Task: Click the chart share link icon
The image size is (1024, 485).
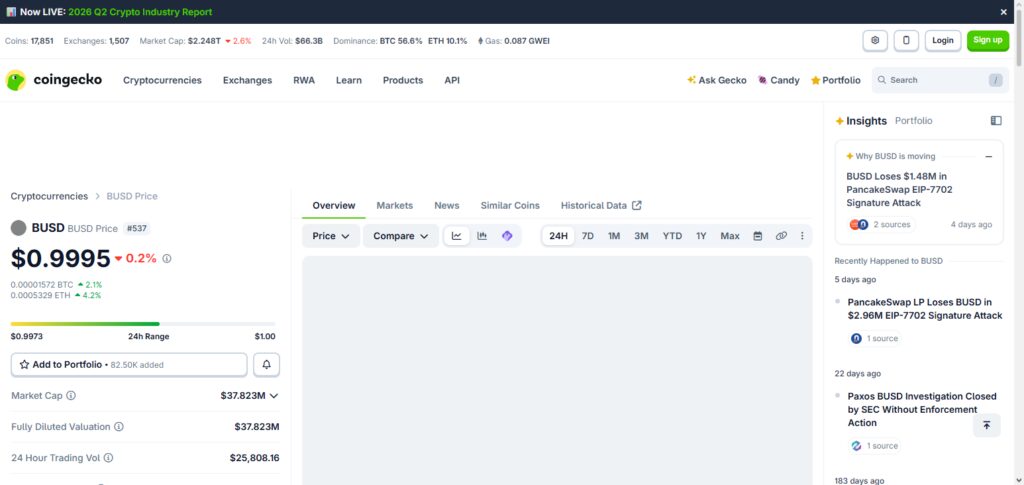Action: [781, 236]
